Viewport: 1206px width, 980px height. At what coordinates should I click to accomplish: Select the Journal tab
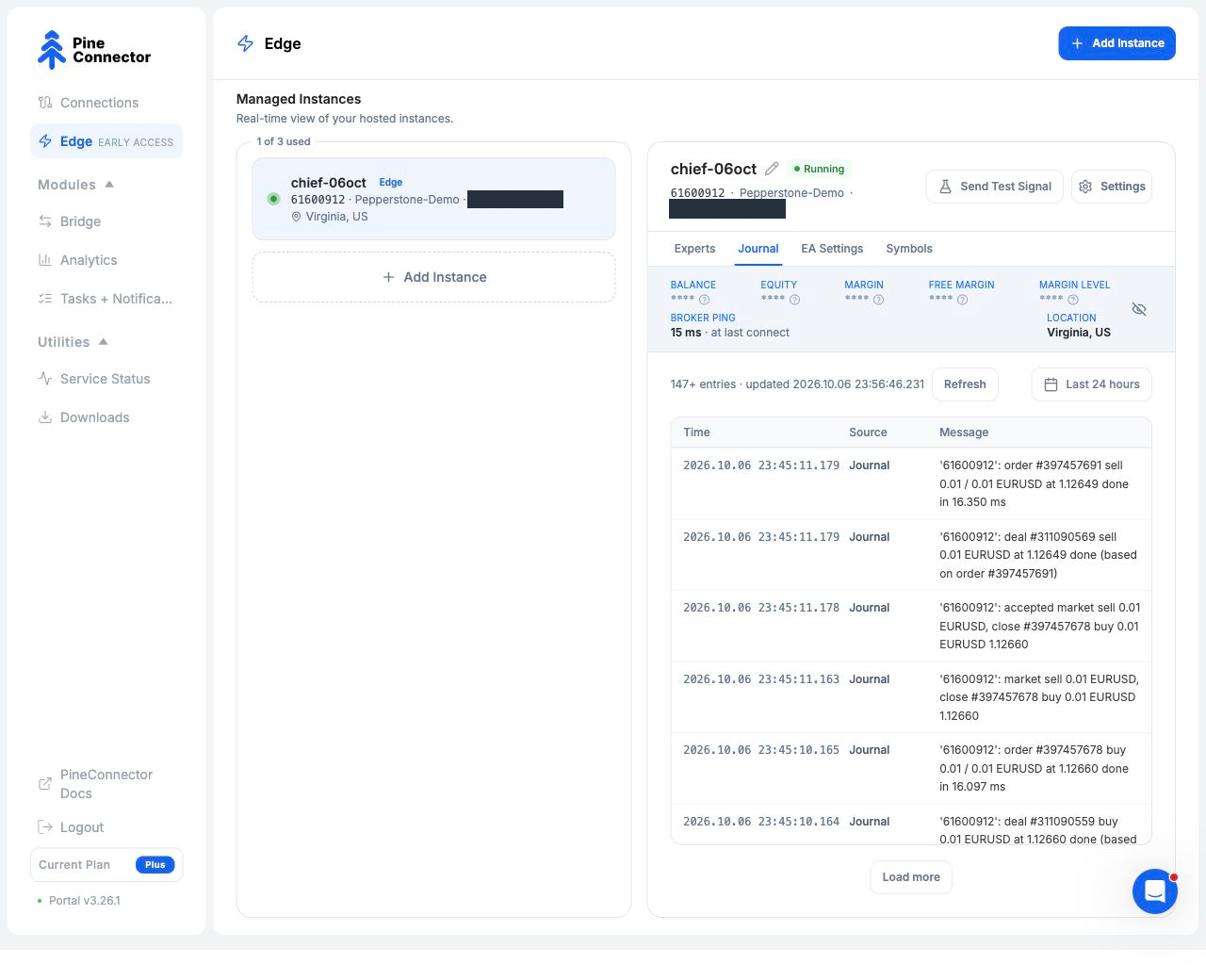[758, 249]
